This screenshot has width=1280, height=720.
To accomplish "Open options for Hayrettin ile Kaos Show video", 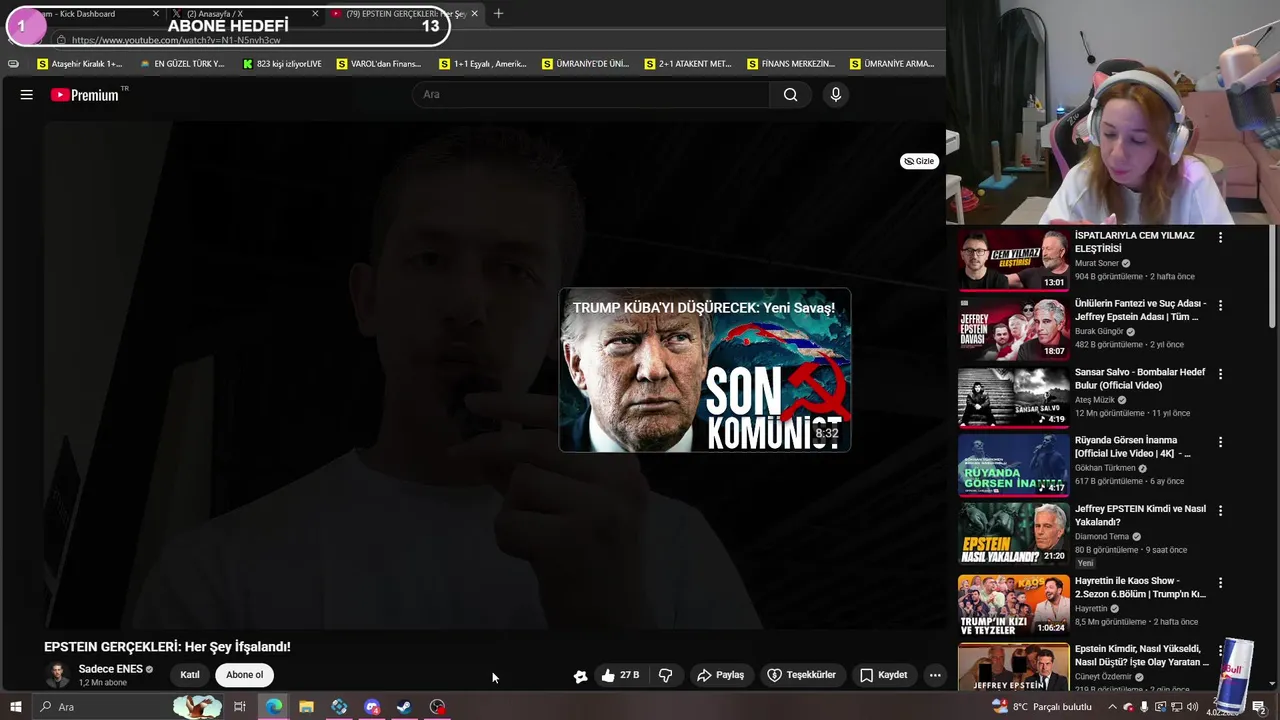I will tap(1220, 583).
